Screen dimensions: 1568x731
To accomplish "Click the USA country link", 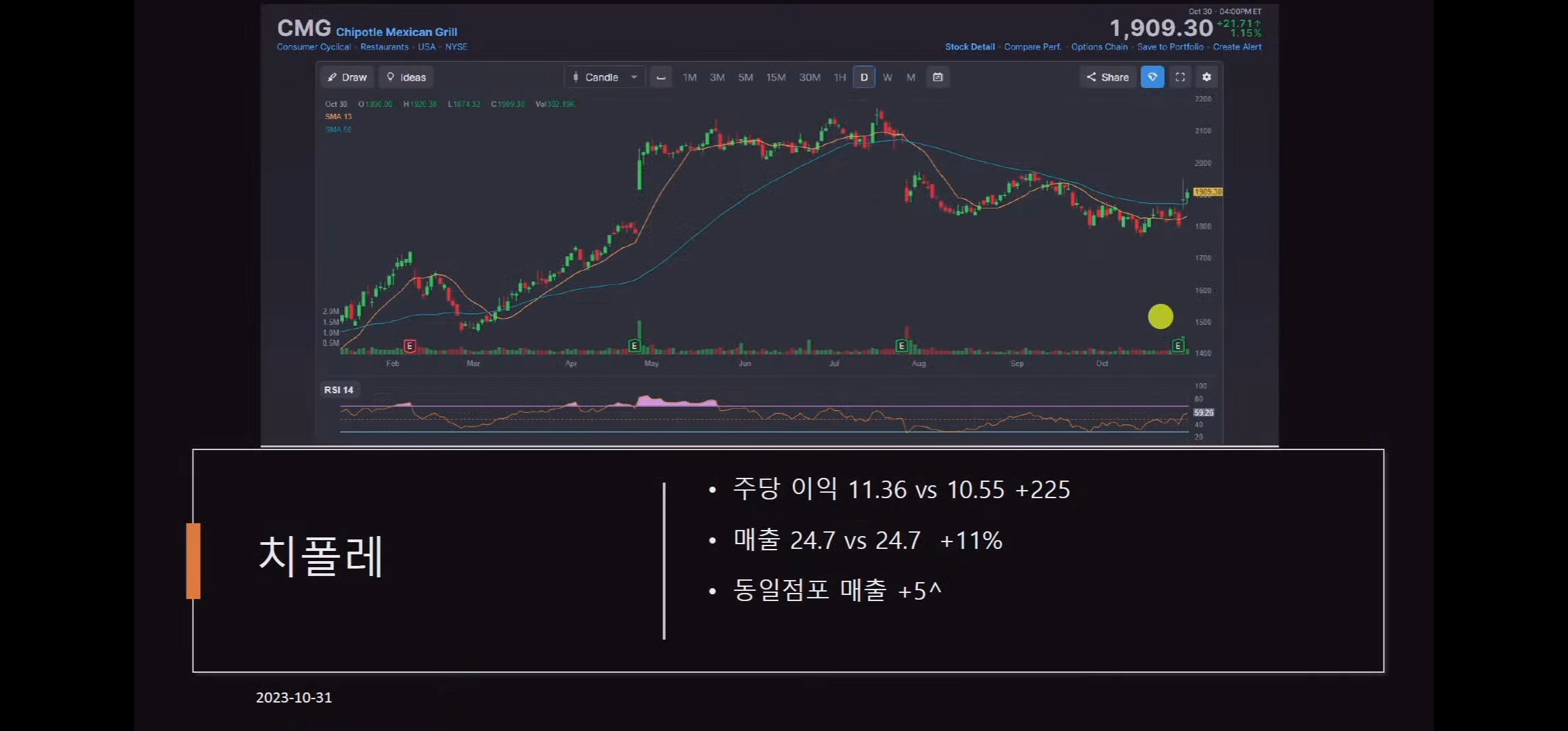I will tap(427, 47).
